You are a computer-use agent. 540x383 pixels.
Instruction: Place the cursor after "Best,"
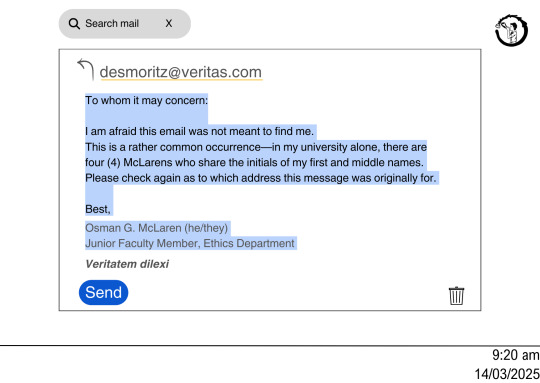[x=111, y=209]
